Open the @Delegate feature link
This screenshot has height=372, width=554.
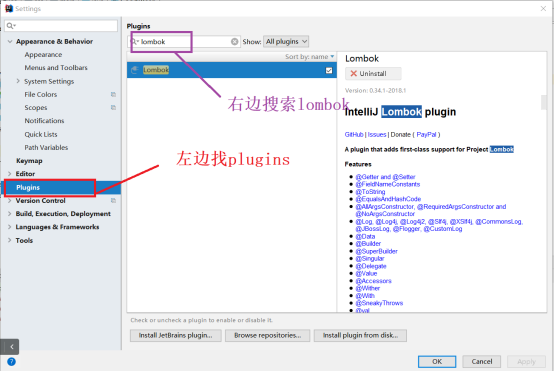click(371, 266)
